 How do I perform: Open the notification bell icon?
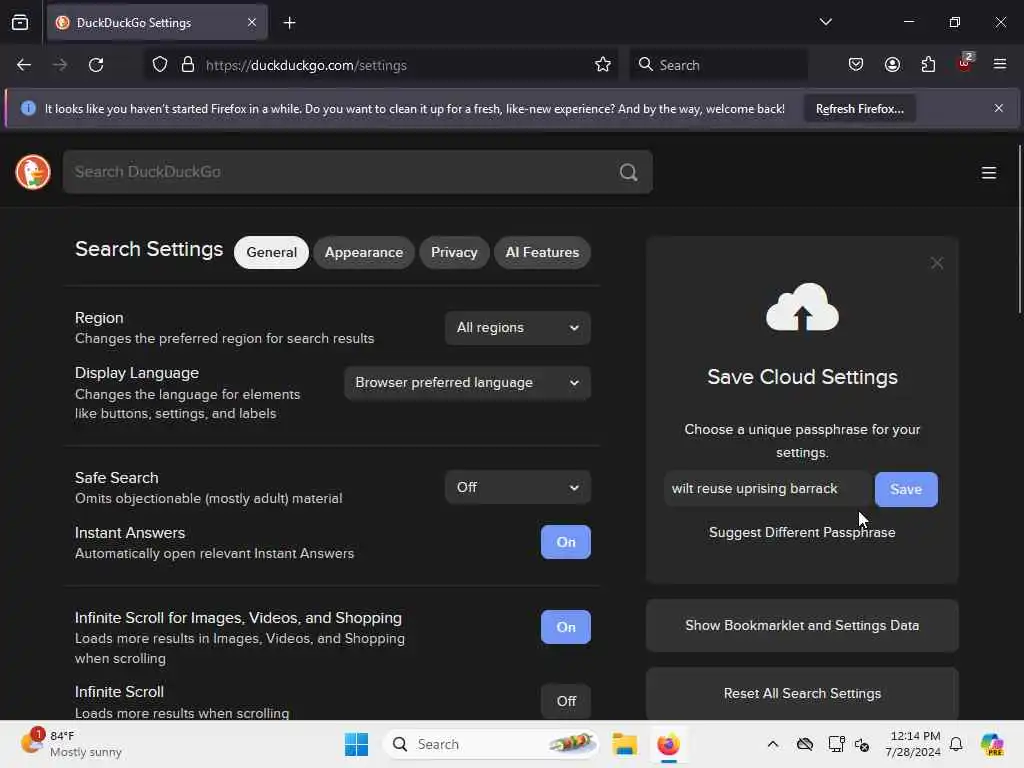956,744
